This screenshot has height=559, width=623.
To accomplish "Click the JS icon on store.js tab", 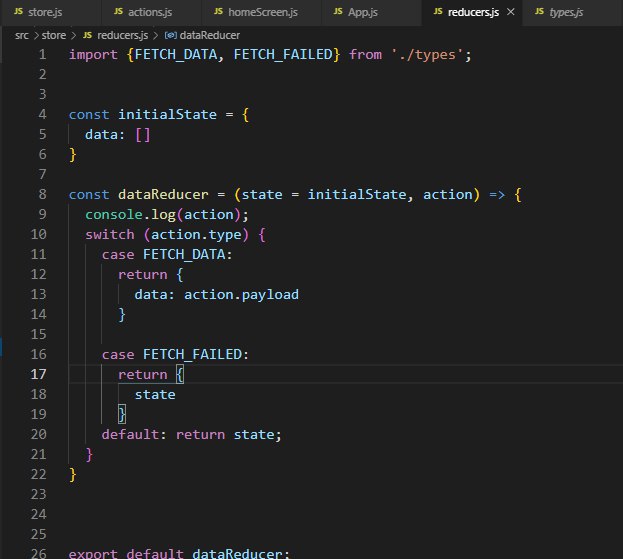I will coord(18,12).
